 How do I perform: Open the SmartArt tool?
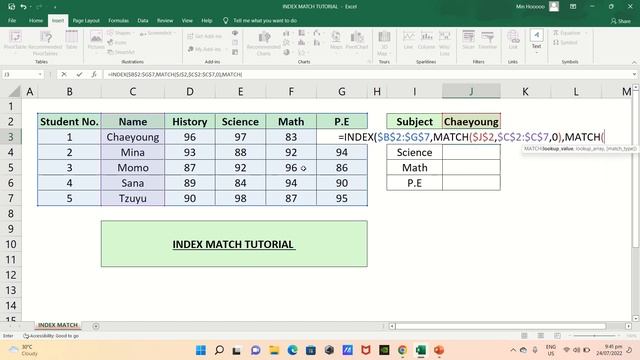(121, 52)
